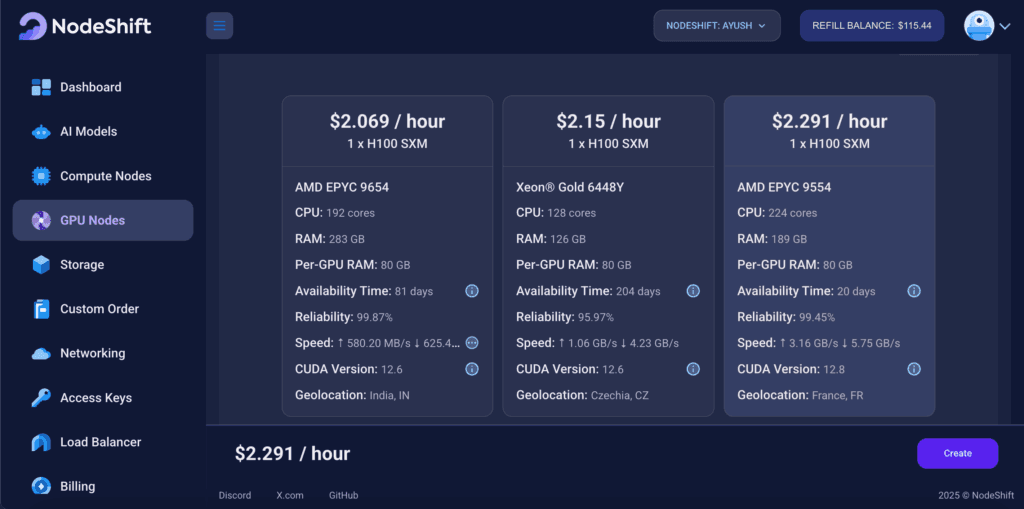The height and width of the screenshot is (509, 1024).
Task: Open Load Balancer section
Action: [x=101, y=442]
